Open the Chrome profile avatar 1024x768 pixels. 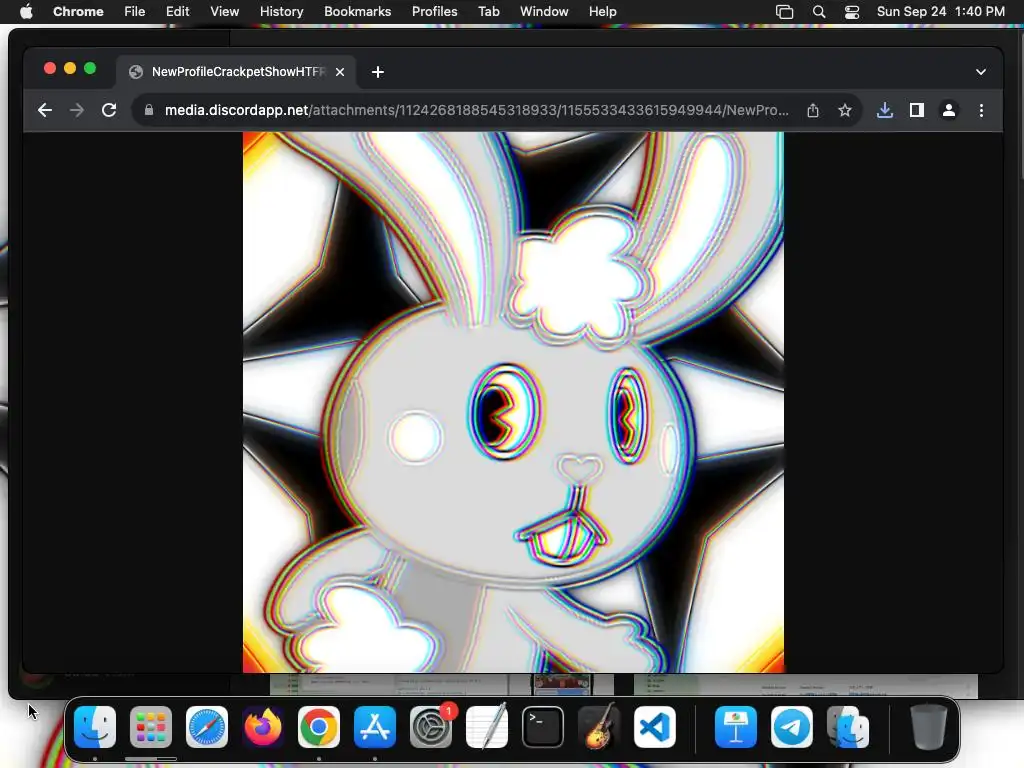pos(948,110)
